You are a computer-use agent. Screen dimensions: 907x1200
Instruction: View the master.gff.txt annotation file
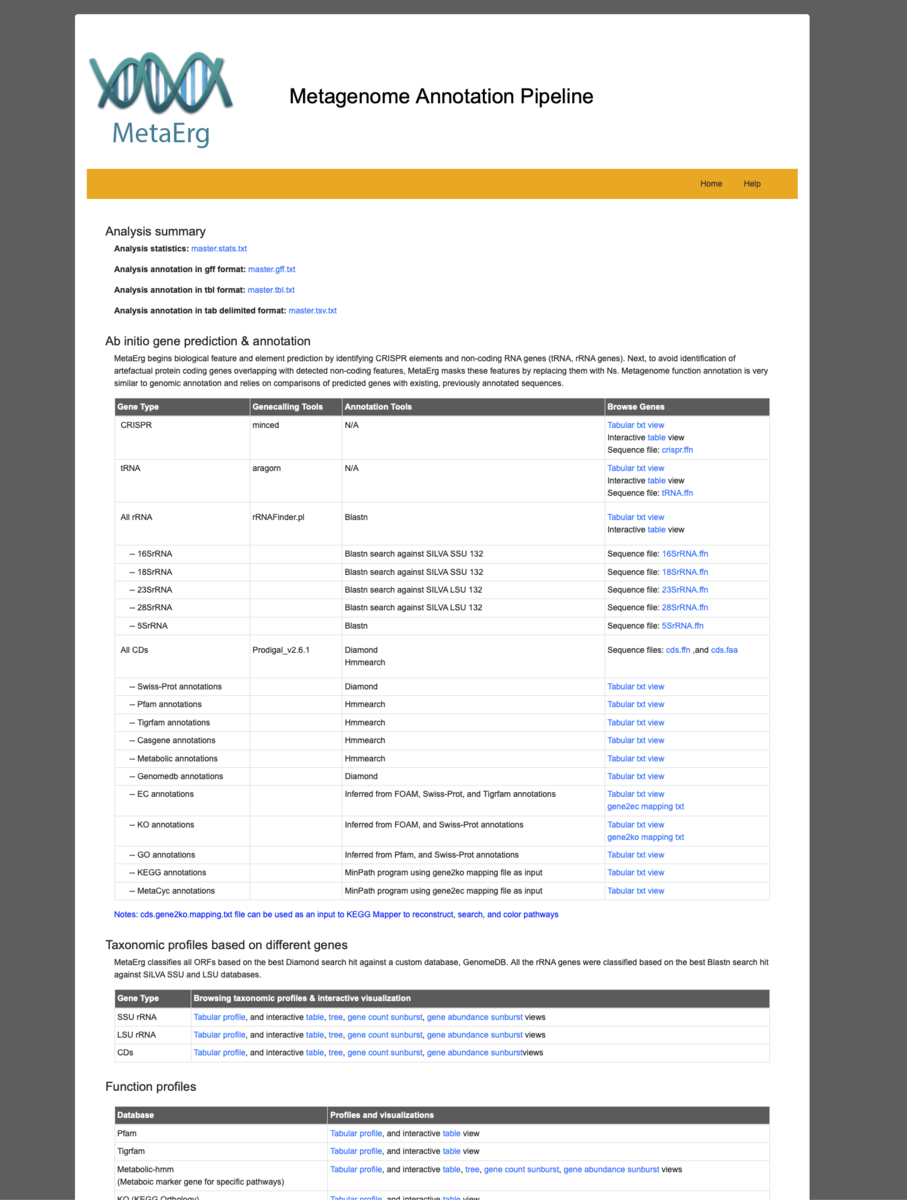tap(271, 269)
